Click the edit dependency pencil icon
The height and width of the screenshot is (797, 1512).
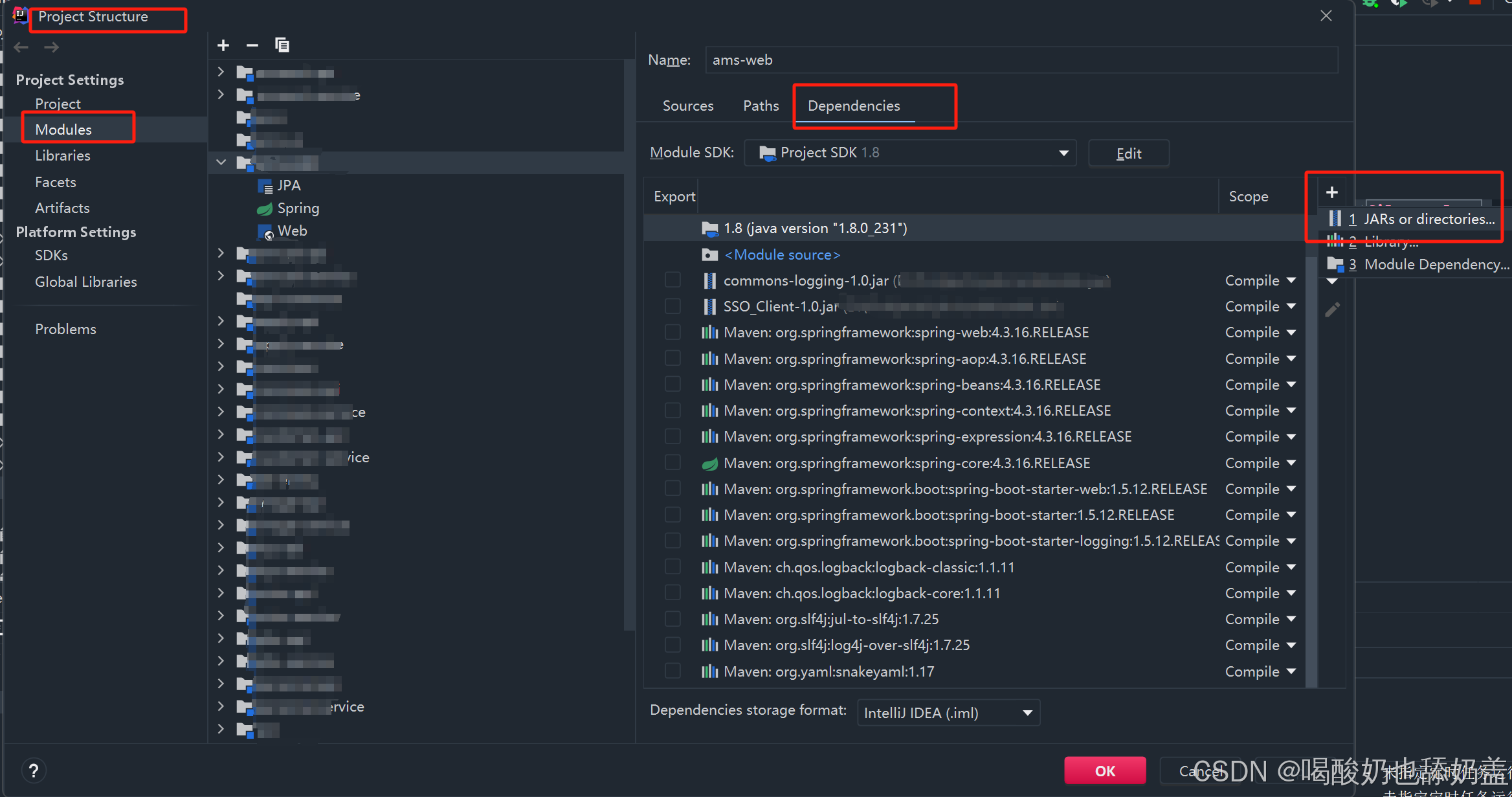tap(1331, 310)
